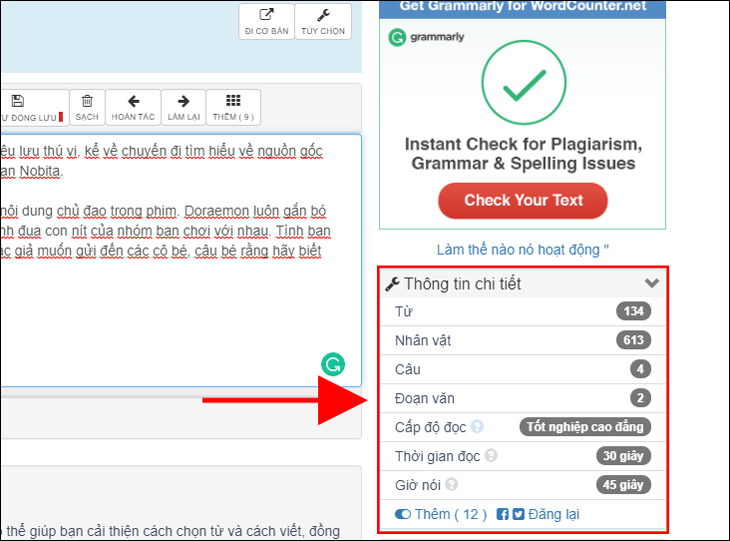The image size is (730, 541).
Task: Click the Nhân vật row label
Action: click(x=423, y=341)
